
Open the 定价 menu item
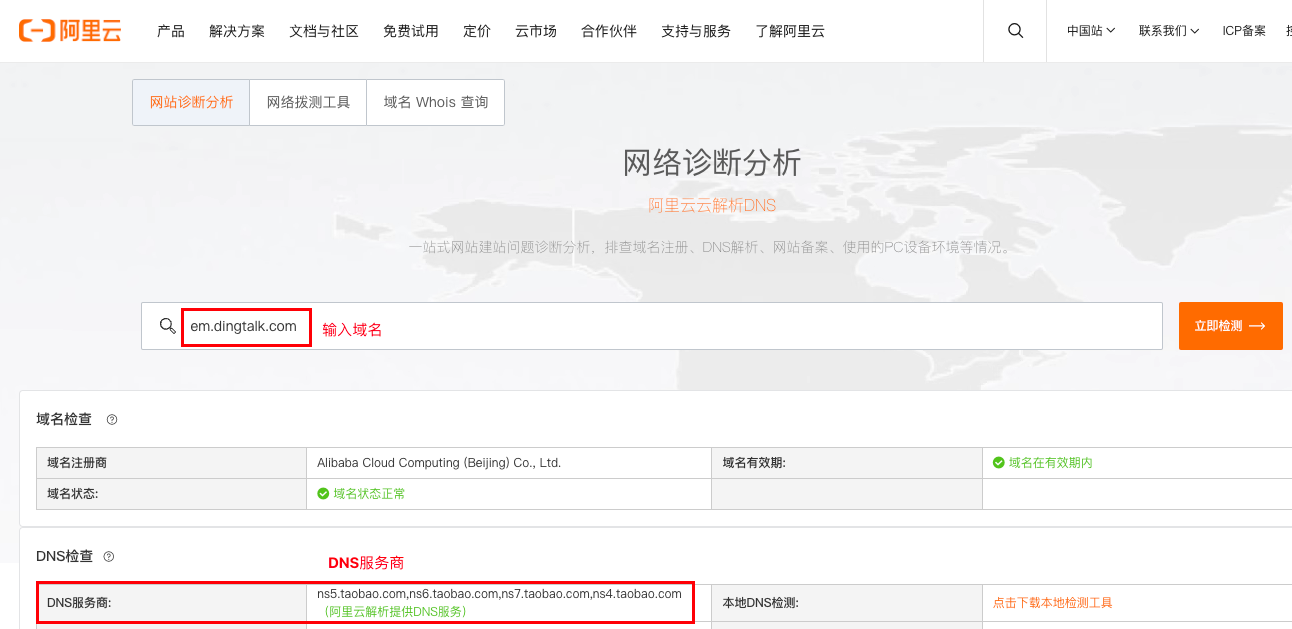coord(477,31)
